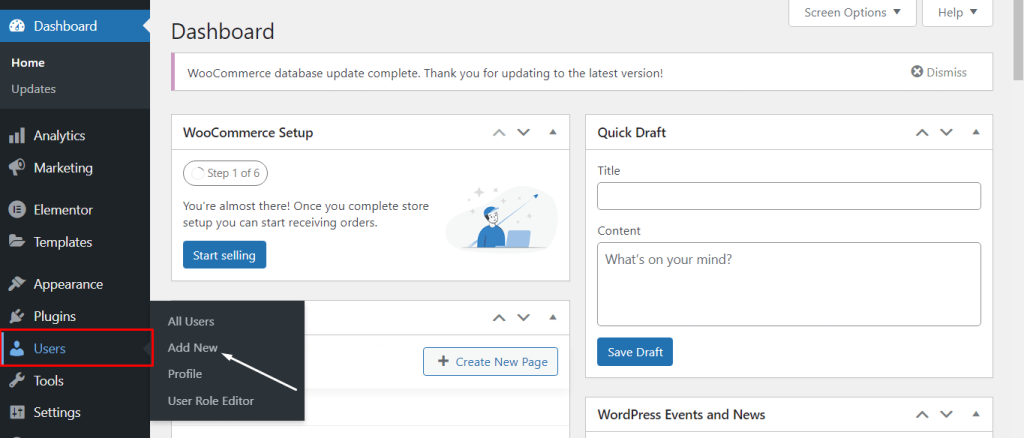The height and width of the screenshot is (438, 1024).
Task: Move up the panel with Create New Page
Action: click(499, 318)
